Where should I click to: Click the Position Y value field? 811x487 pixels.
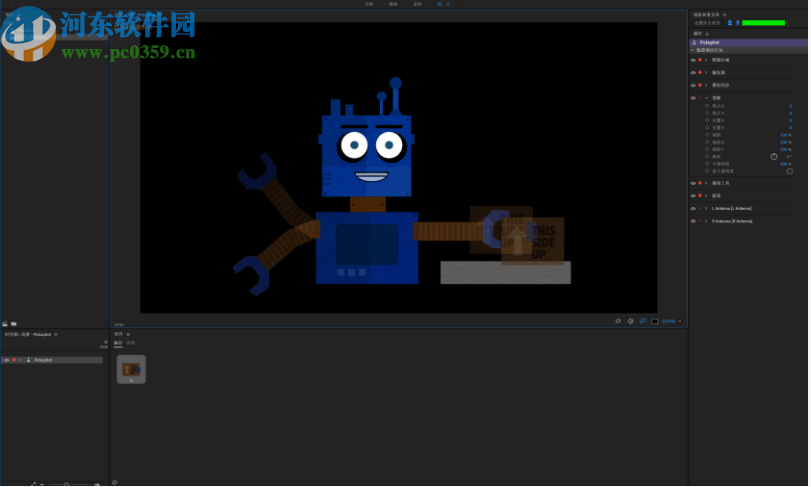pyautogui.click(x=790, y=128)
